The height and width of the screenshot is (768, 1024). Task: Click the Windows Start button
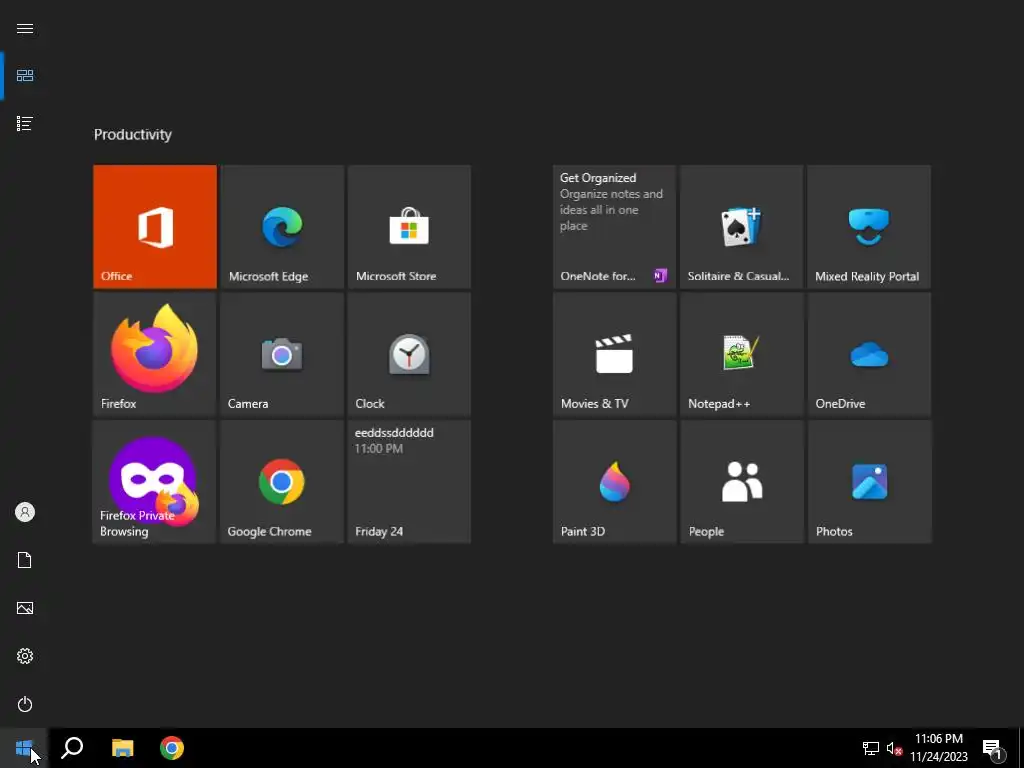pos(24,748)
